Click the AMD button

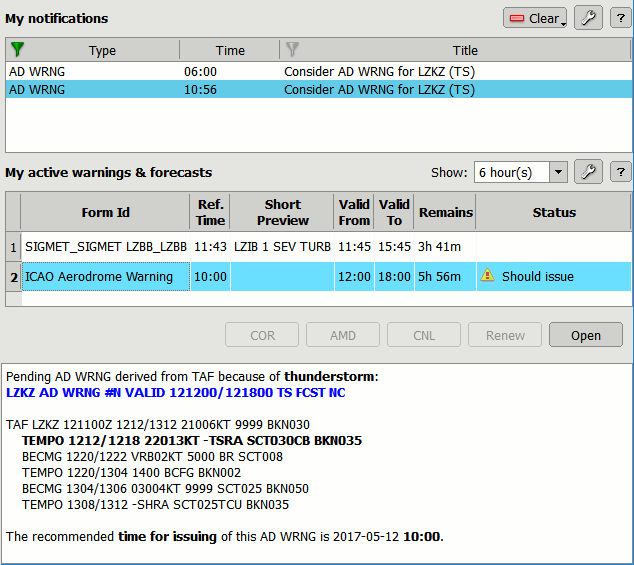(x=343, y=335)
